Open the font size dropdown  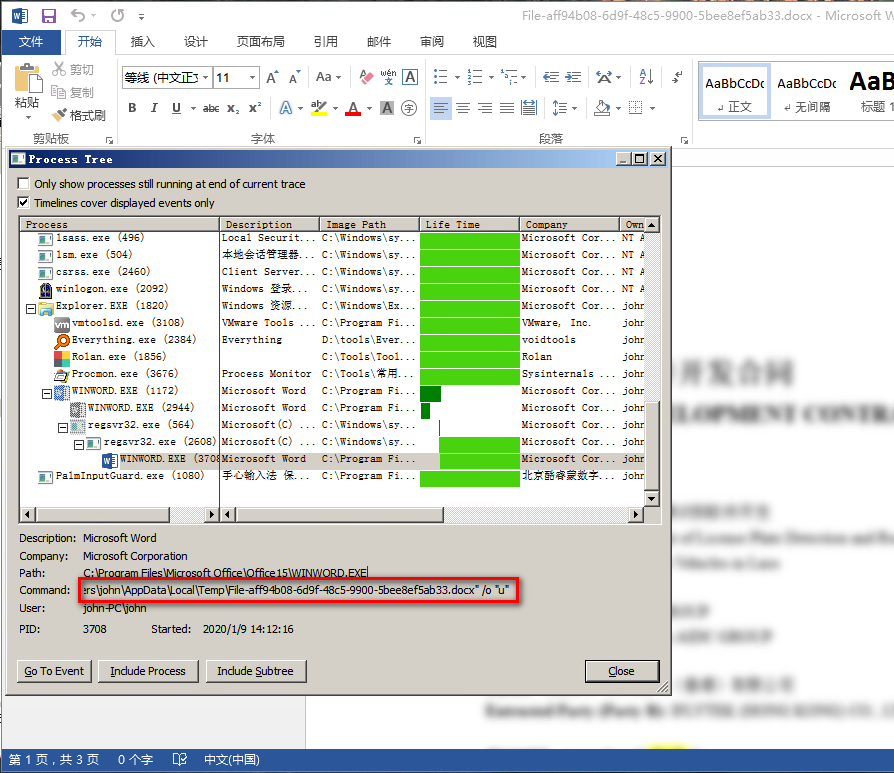(x=252, y=77)
